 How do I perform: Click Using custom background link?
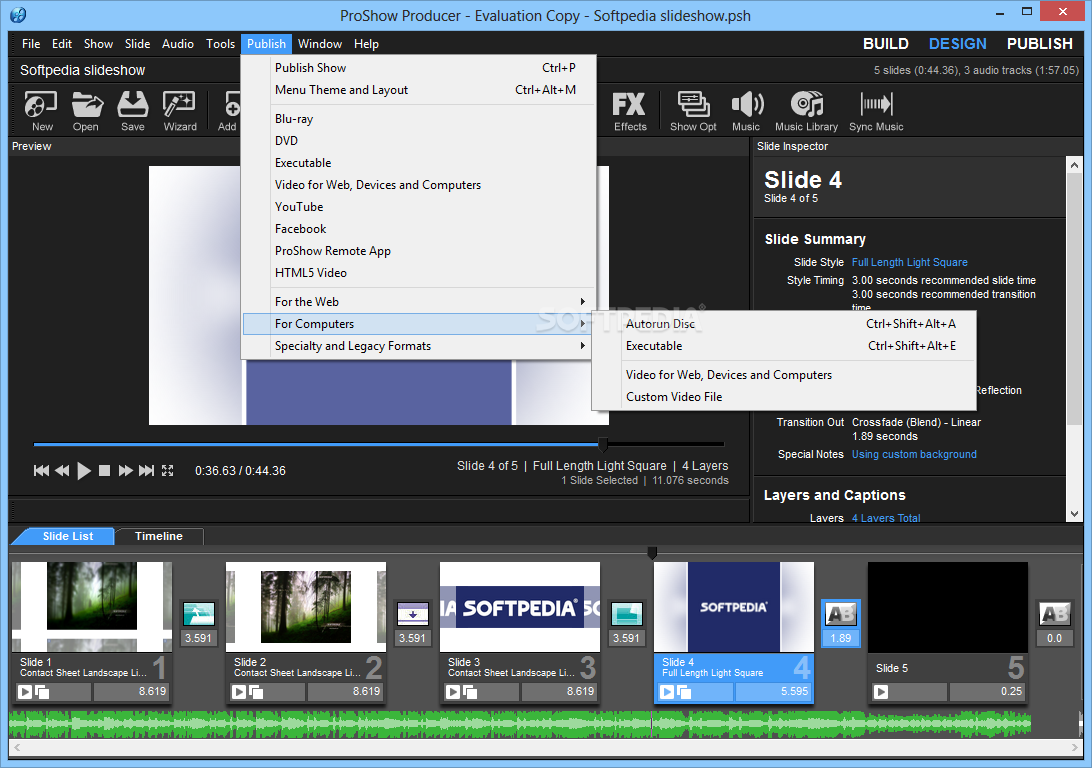pyautogui.click(x=914, y=455)
